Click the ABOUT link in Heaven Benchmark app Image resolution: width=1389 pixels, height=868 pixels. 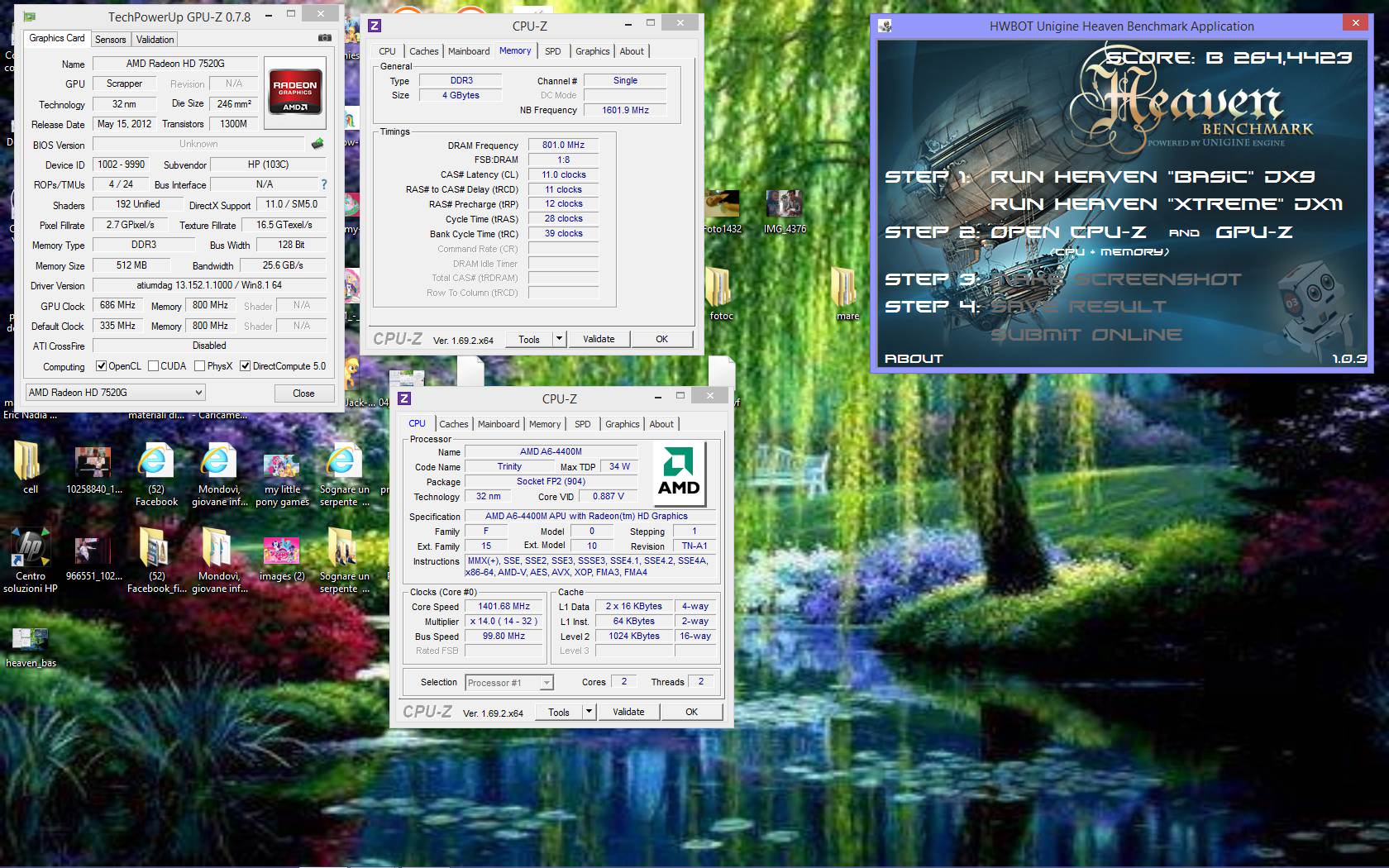click(914, 359)
